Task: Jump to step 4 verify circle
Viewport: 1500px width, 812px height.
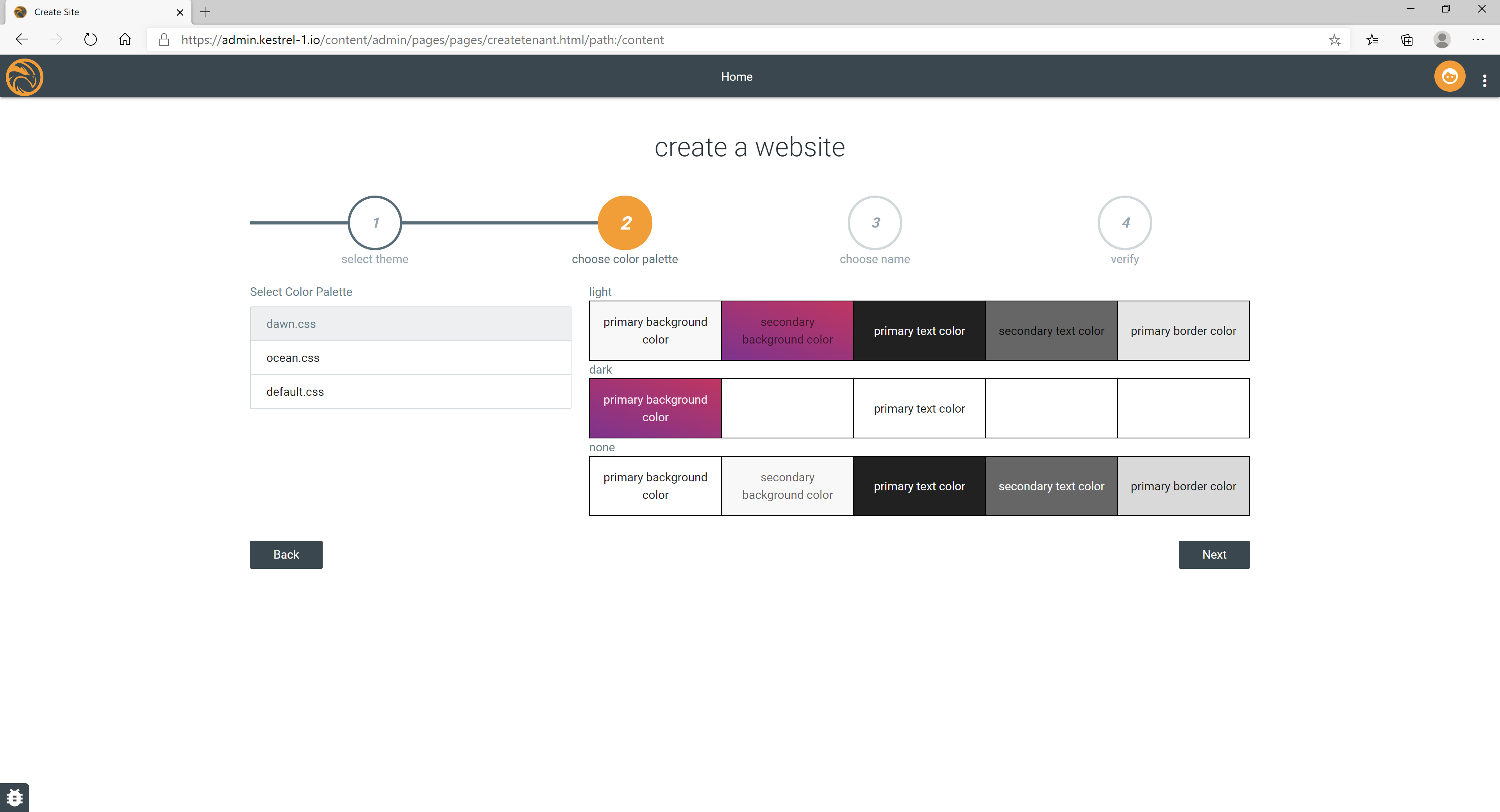Action: (1125, 223)
